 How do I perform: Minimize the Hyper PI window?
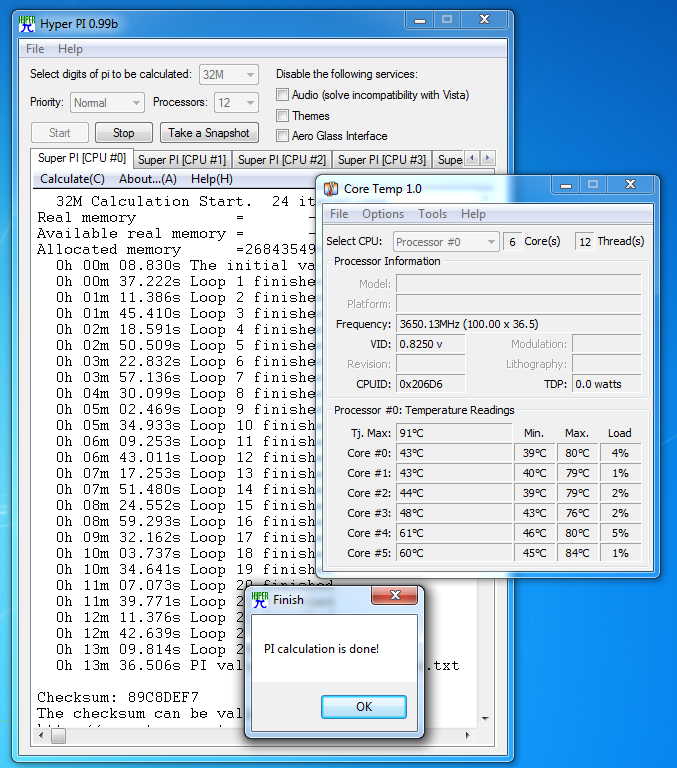tap(420, 20)
